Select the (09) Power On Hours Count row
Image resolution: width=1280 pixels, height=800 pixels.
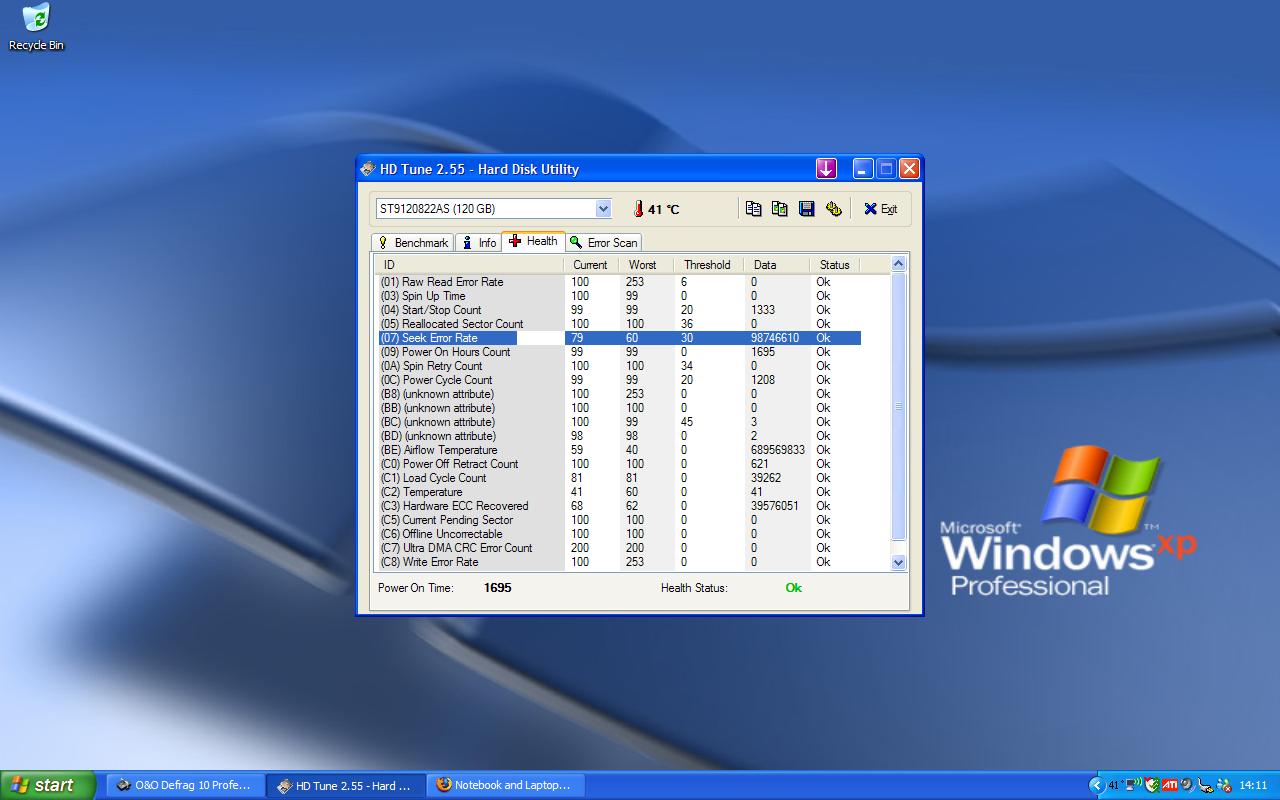619,352
